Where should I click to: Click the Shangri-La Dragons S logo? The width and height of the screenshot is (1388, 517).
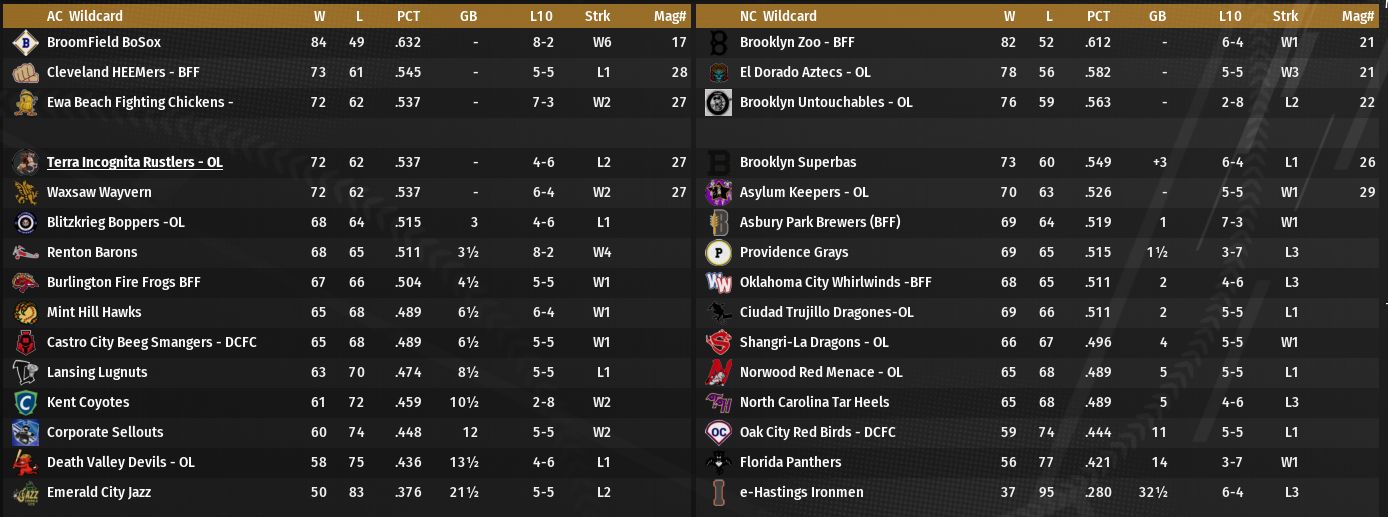718,342
